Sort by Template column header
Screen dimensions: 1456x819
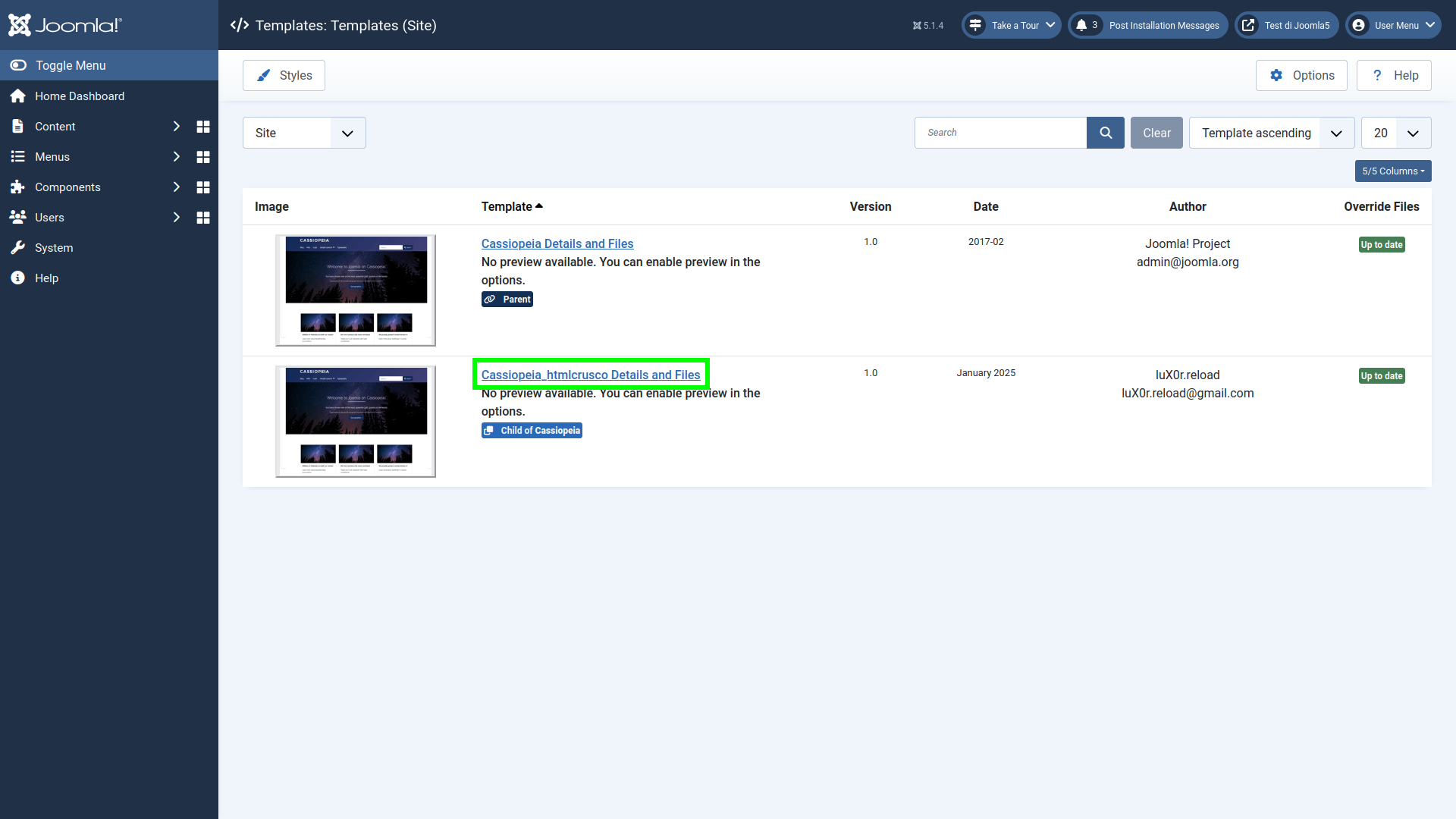[x=512, y=206]
